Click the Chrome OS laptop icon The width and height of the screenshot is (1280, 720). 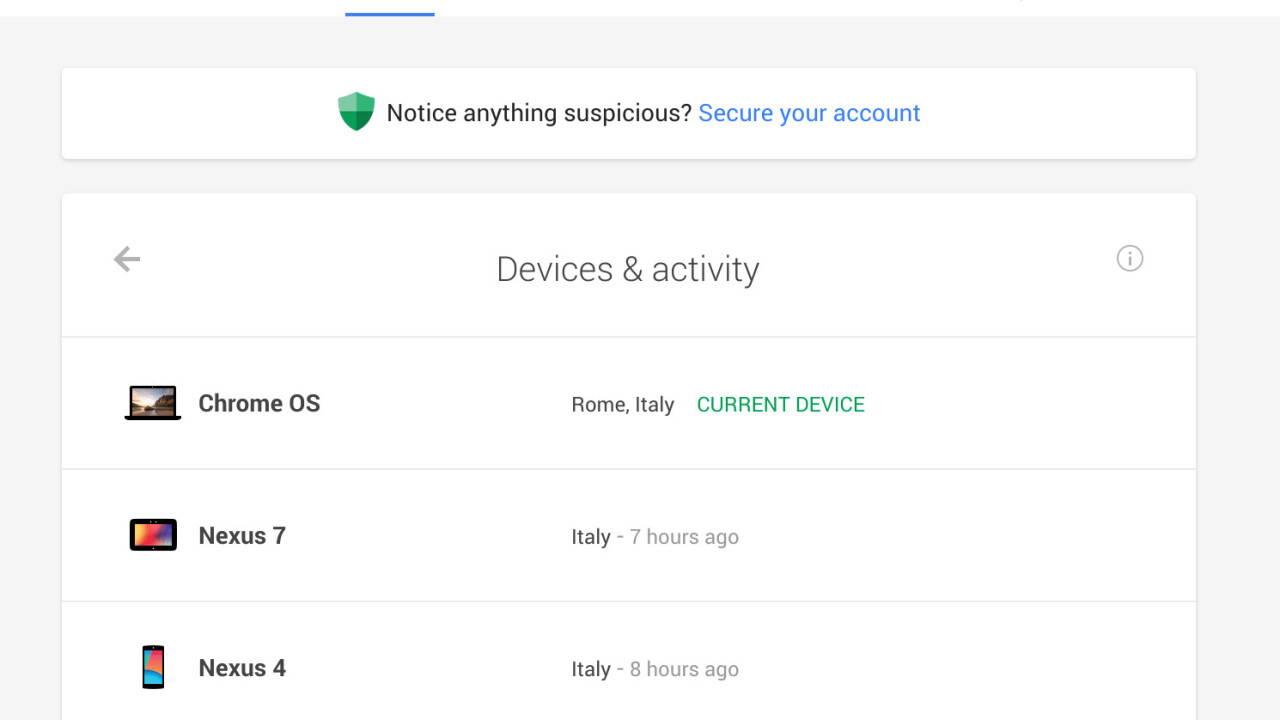pyautogui.click(x=153, y=403)
